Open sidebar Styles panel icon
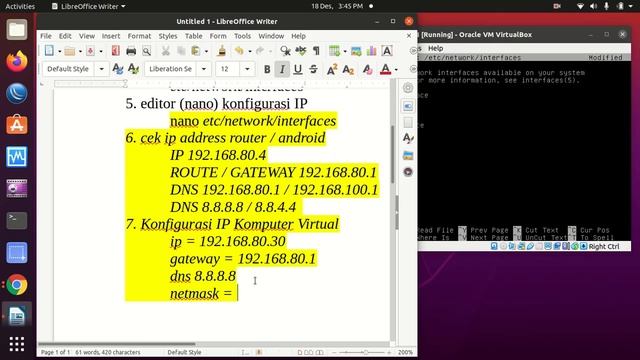640x360 pixels. pyautogui.click(x=408, y=139)
